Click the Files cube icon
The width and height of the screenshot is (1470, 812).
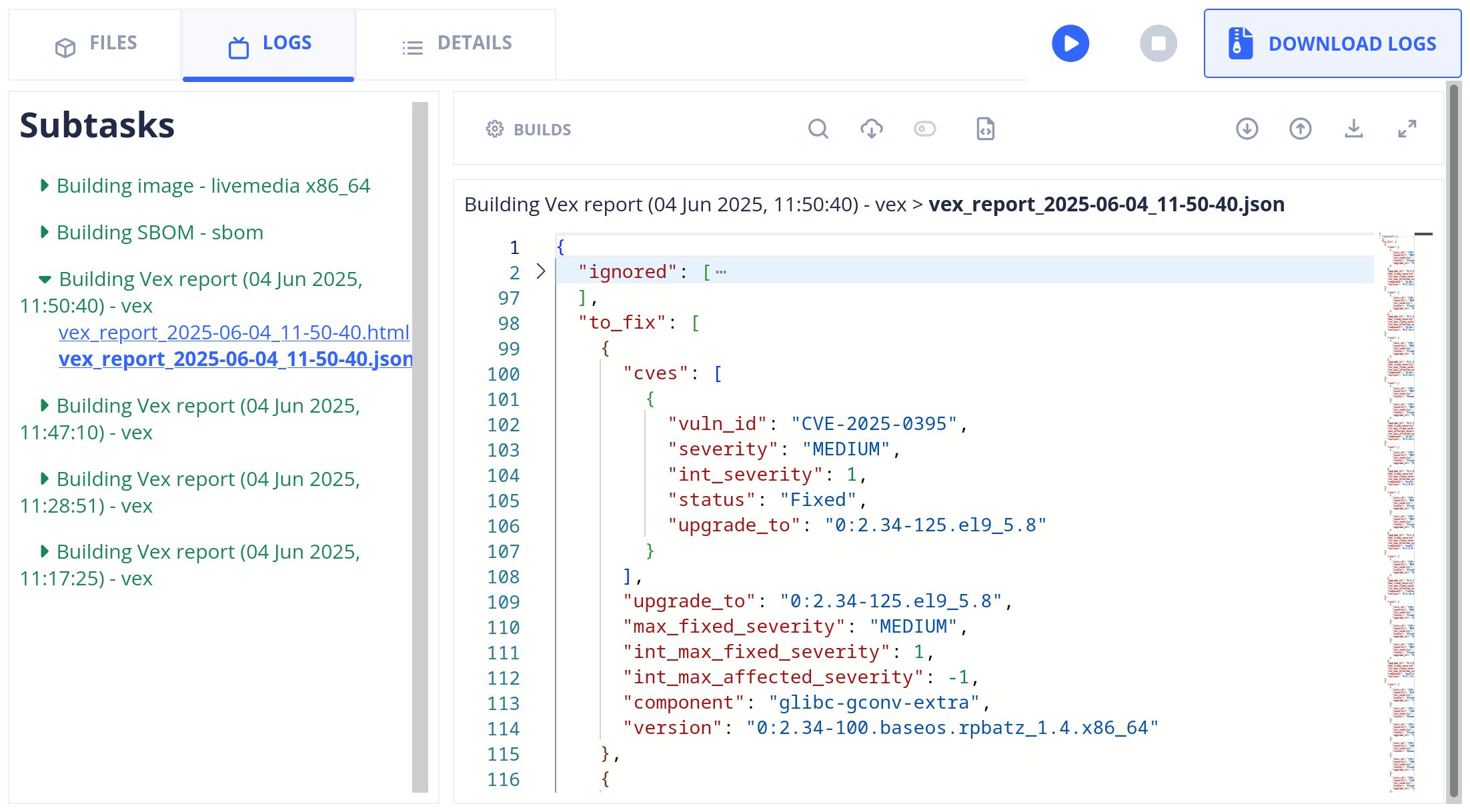[65, 47]
